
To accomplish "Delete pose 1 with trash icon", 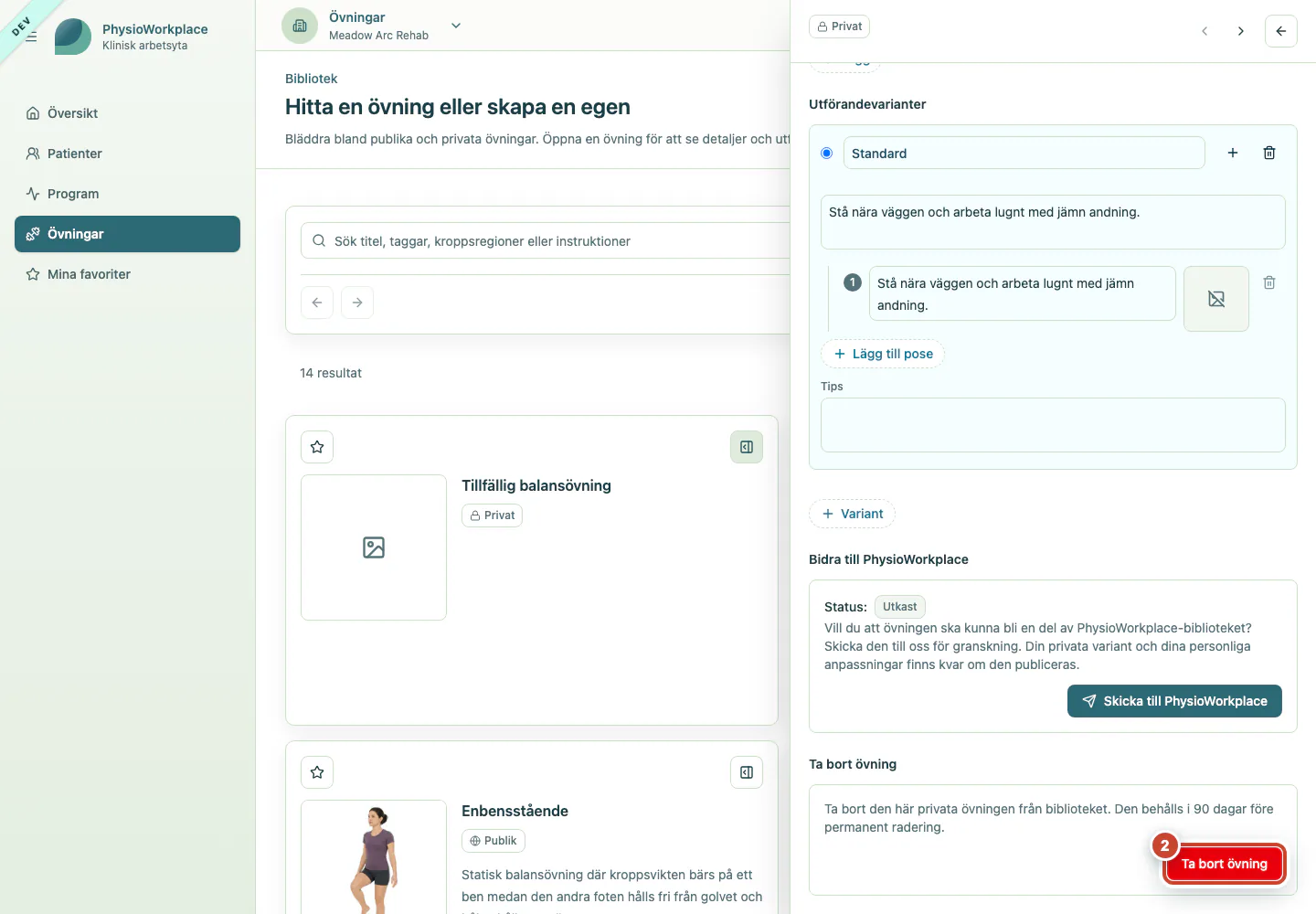I will [1269, 282].
